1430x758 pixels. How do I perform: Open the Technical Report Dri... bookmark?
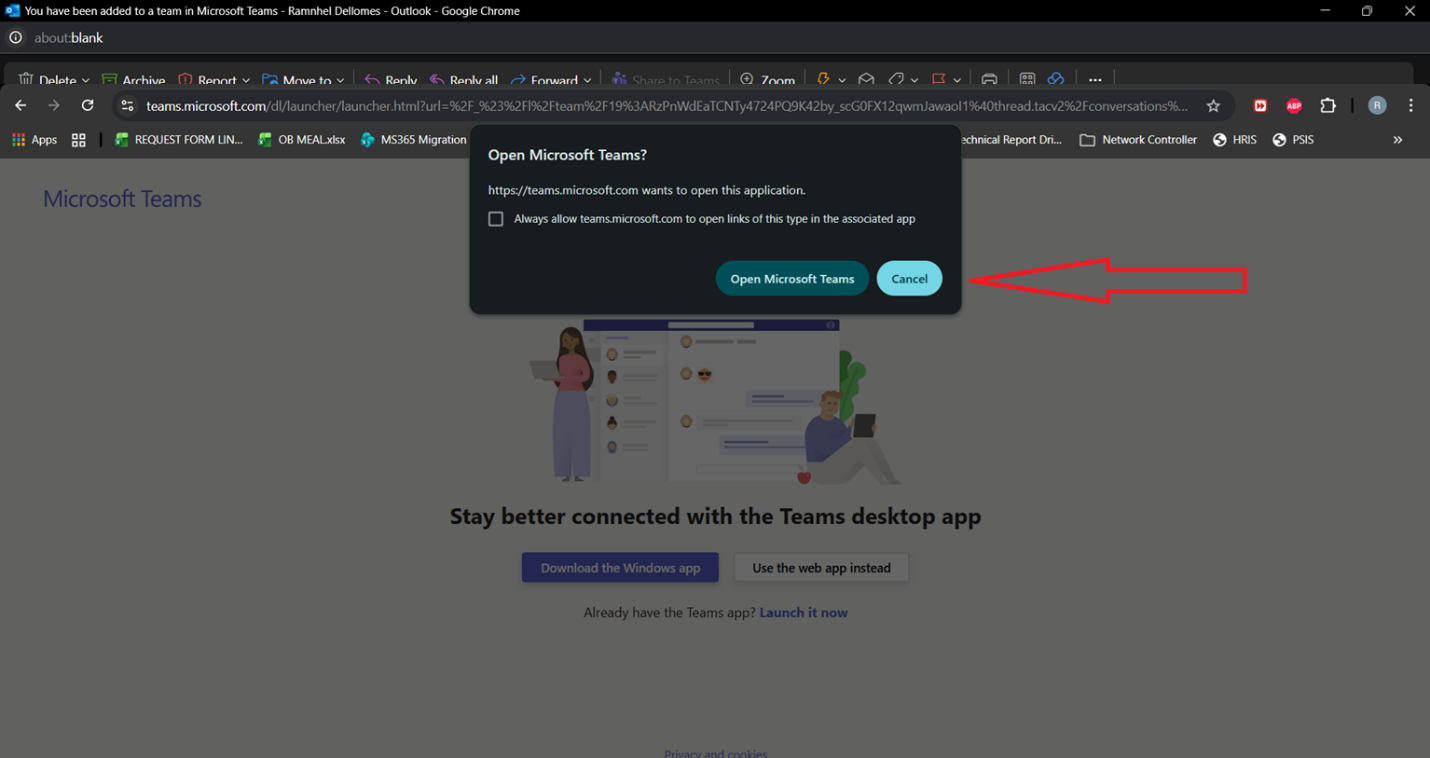tap(1012, 140)
